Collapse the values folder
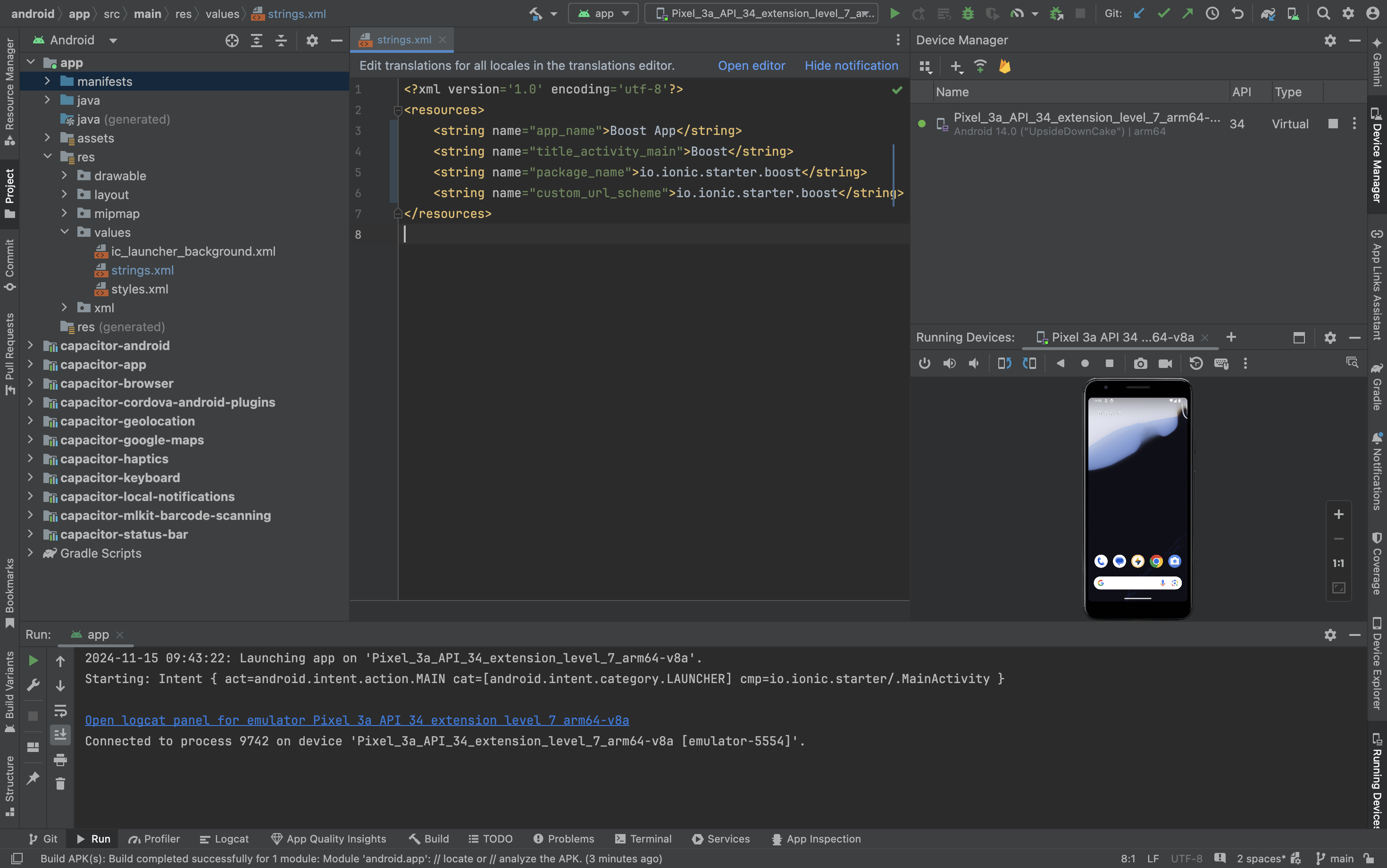 click(64, 232)
